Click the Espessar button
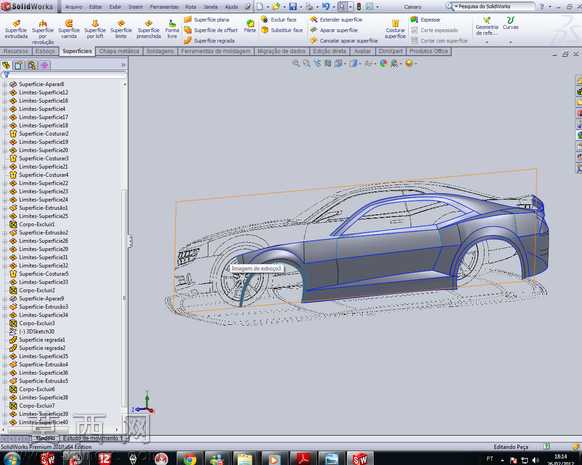The width and height of the screenshot is (582, 465). click(x=426, y=20)
